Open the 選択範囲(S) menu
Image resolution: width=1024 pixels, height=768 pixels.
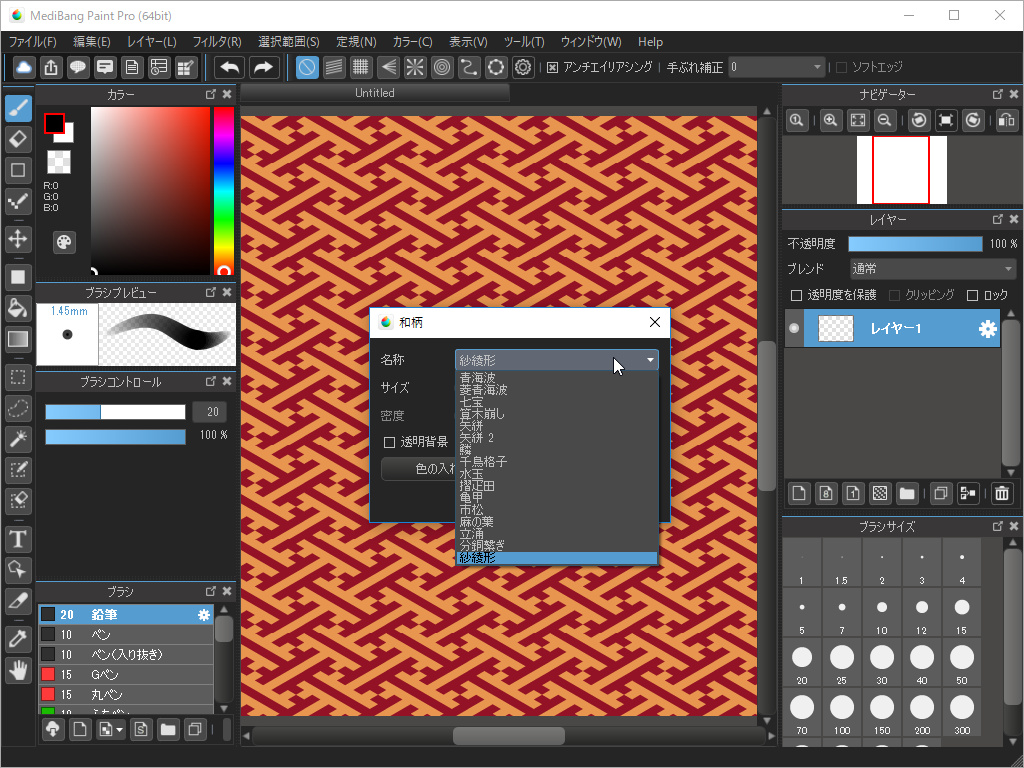[x=289, y=42]
